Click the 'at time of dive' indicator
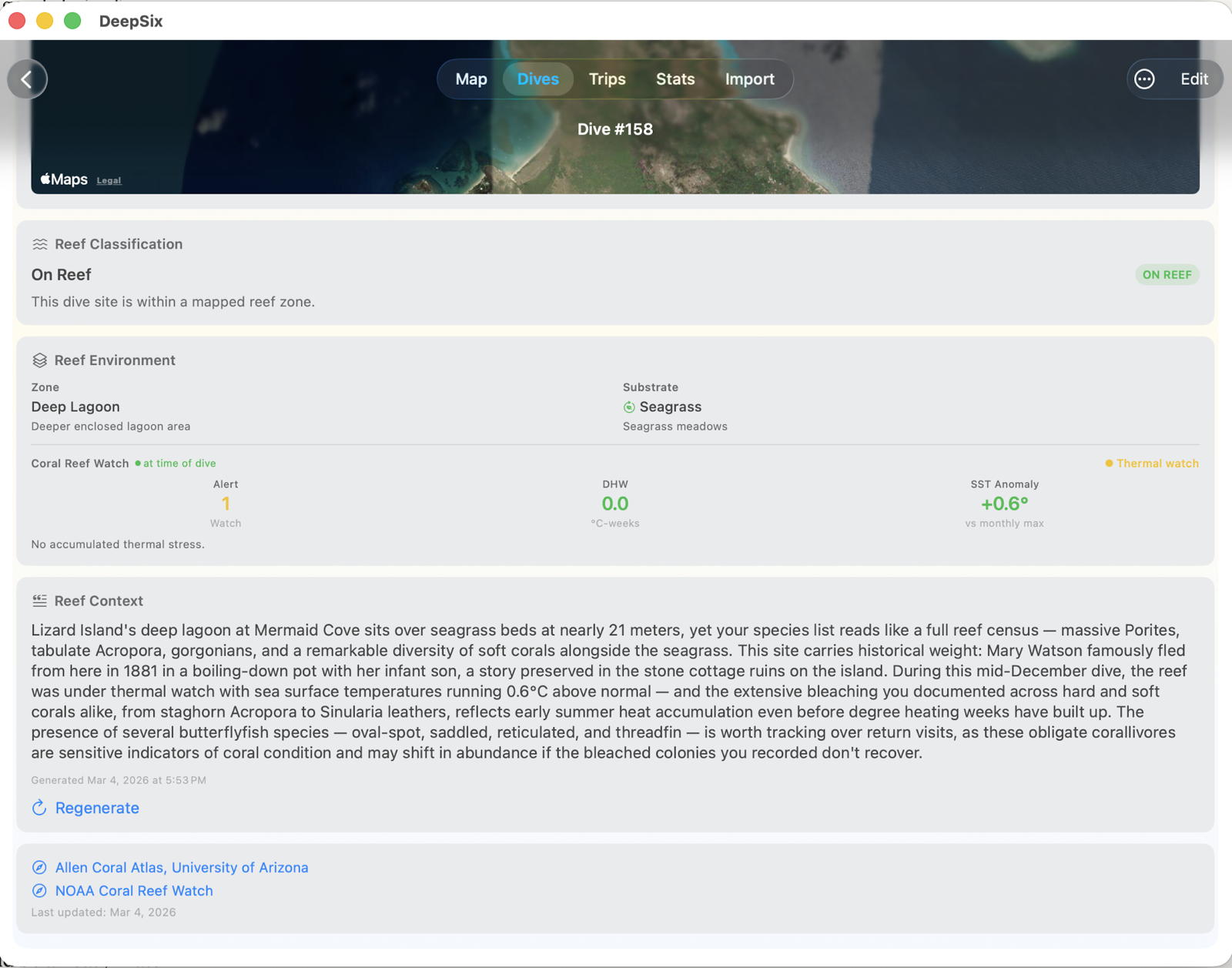 point(176,464)
